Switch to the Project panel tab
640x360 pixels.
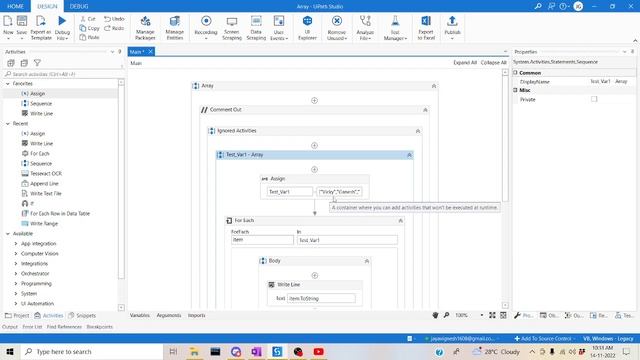click(17, 316)
